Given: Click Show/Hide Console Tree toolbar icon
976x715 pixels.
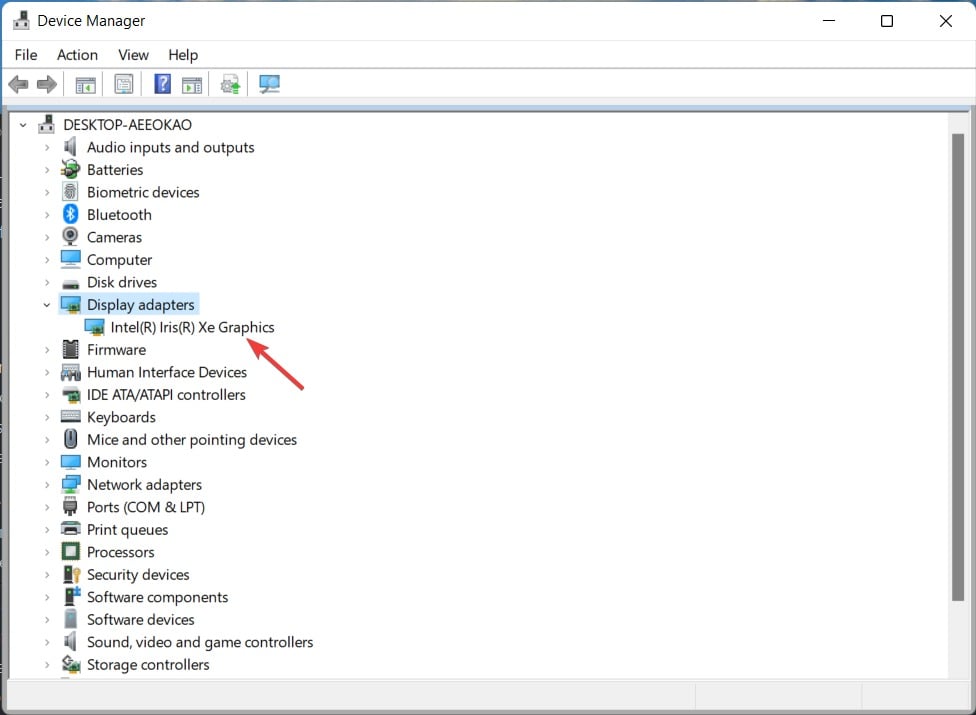Looking at the screenshot, I should [85, 85].
